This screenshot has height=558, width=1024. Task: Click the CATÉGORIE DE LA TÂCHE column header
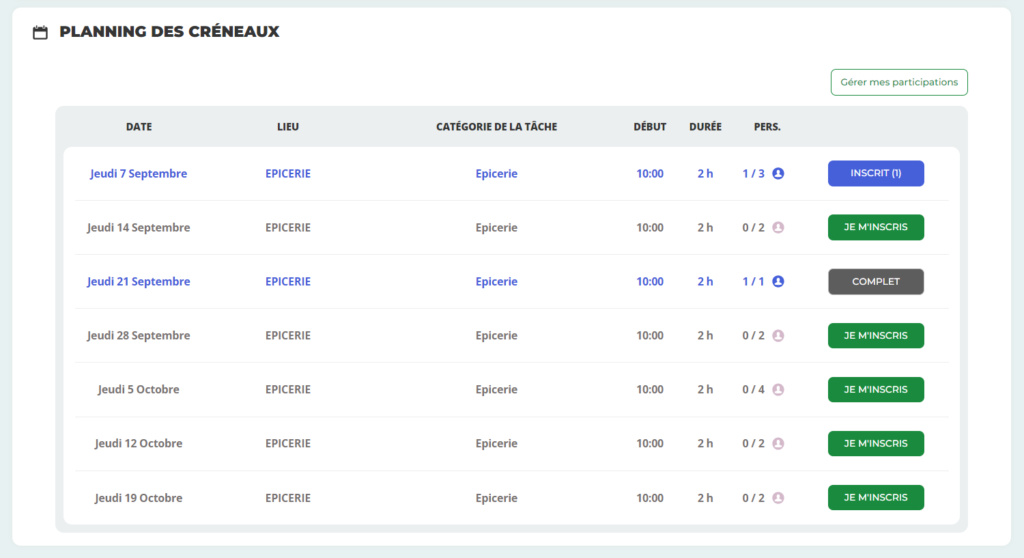(x=496, y=127)
